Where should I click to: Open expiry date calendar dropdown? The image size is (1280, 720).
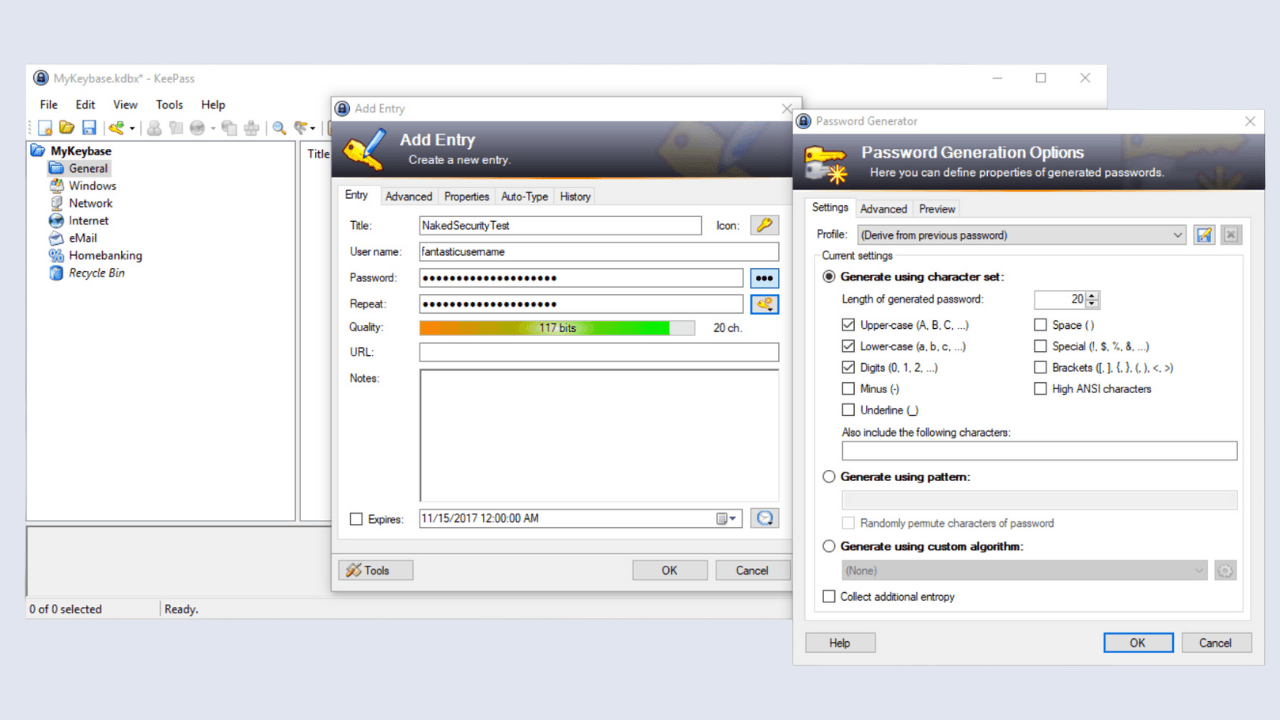(727, 519)
